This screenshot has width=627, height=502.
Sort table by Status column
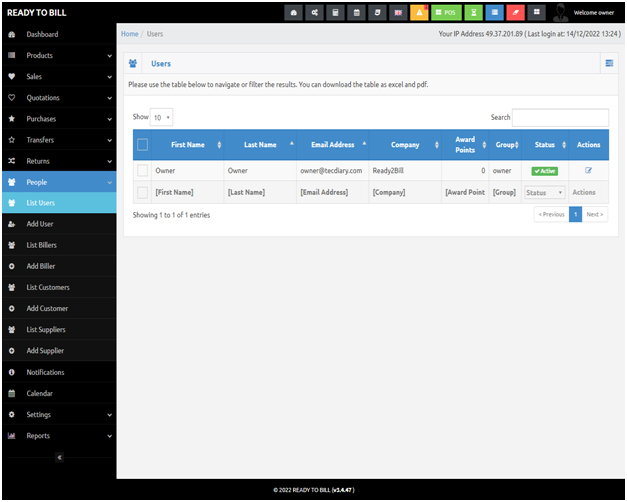545,145
